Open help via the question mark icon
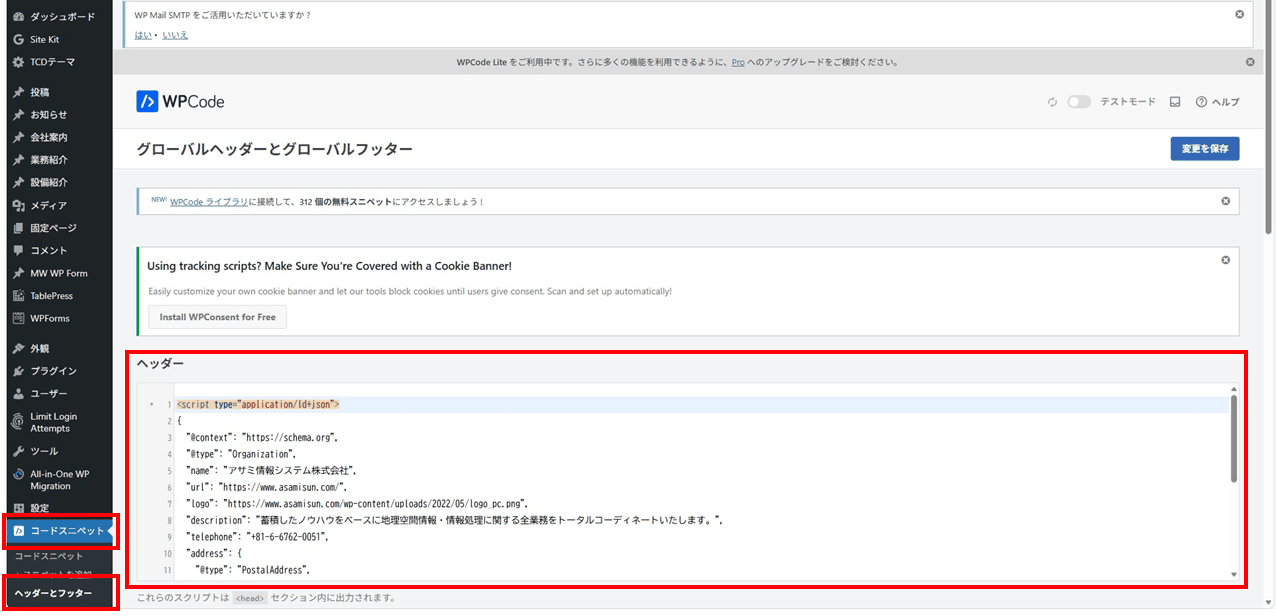This screenshot has height=616, width=1276. click(1202, 101)
